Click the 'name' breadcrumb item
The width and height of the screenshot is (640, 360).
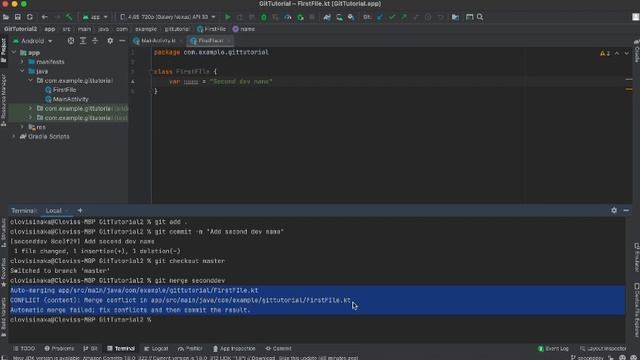pos(244,29)
